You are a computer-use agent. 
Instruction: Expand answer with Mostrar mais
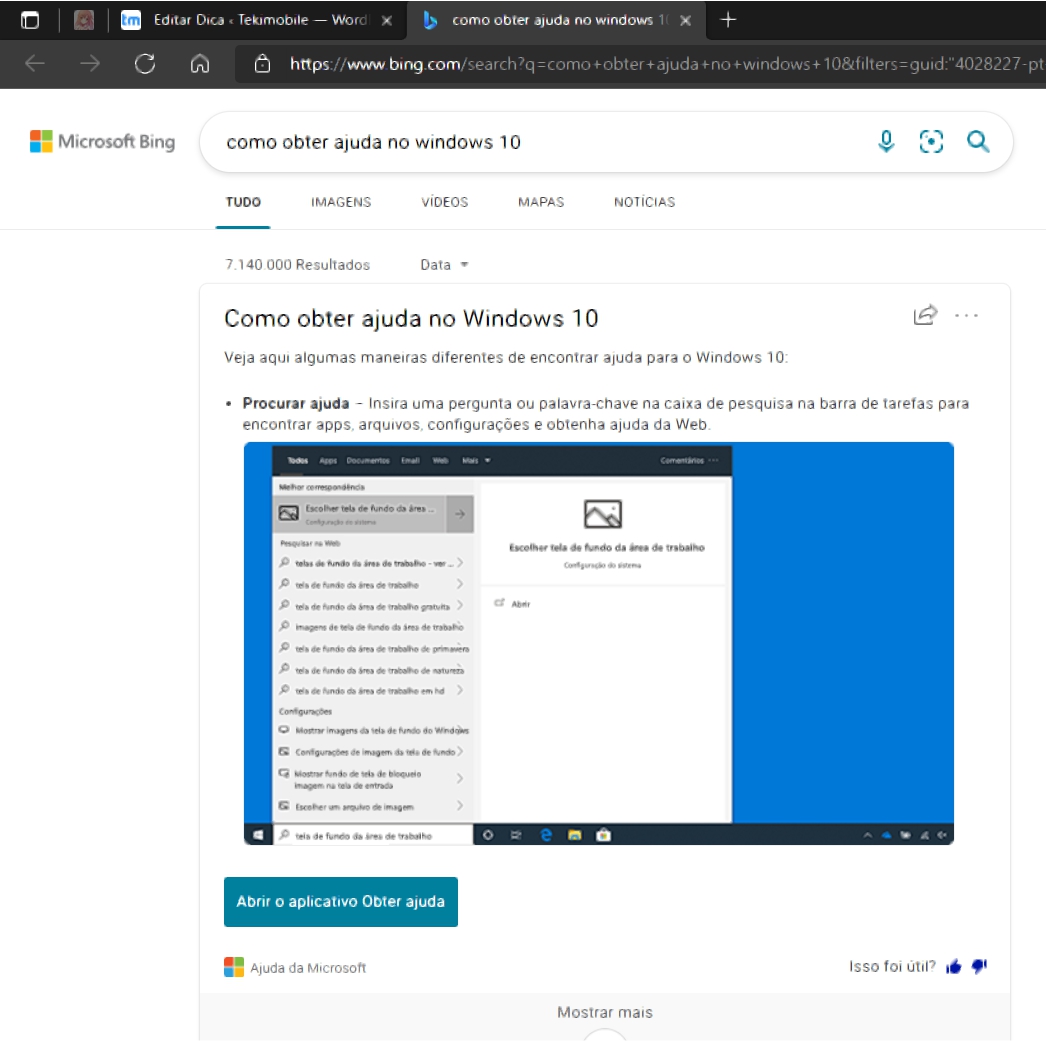pyautogui.click(x=604, y=1012)
